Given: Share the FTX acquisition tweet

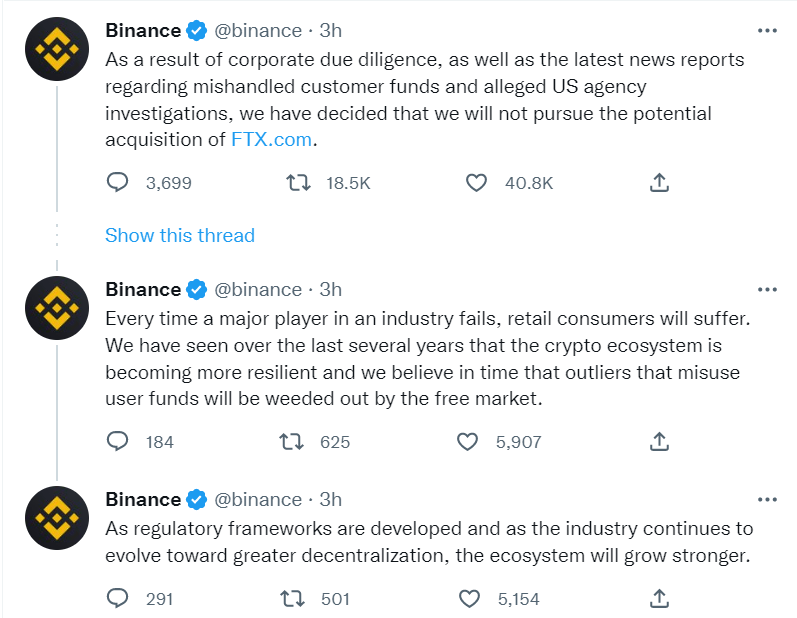Looking at the screenshot, I should tap(659, 183).
